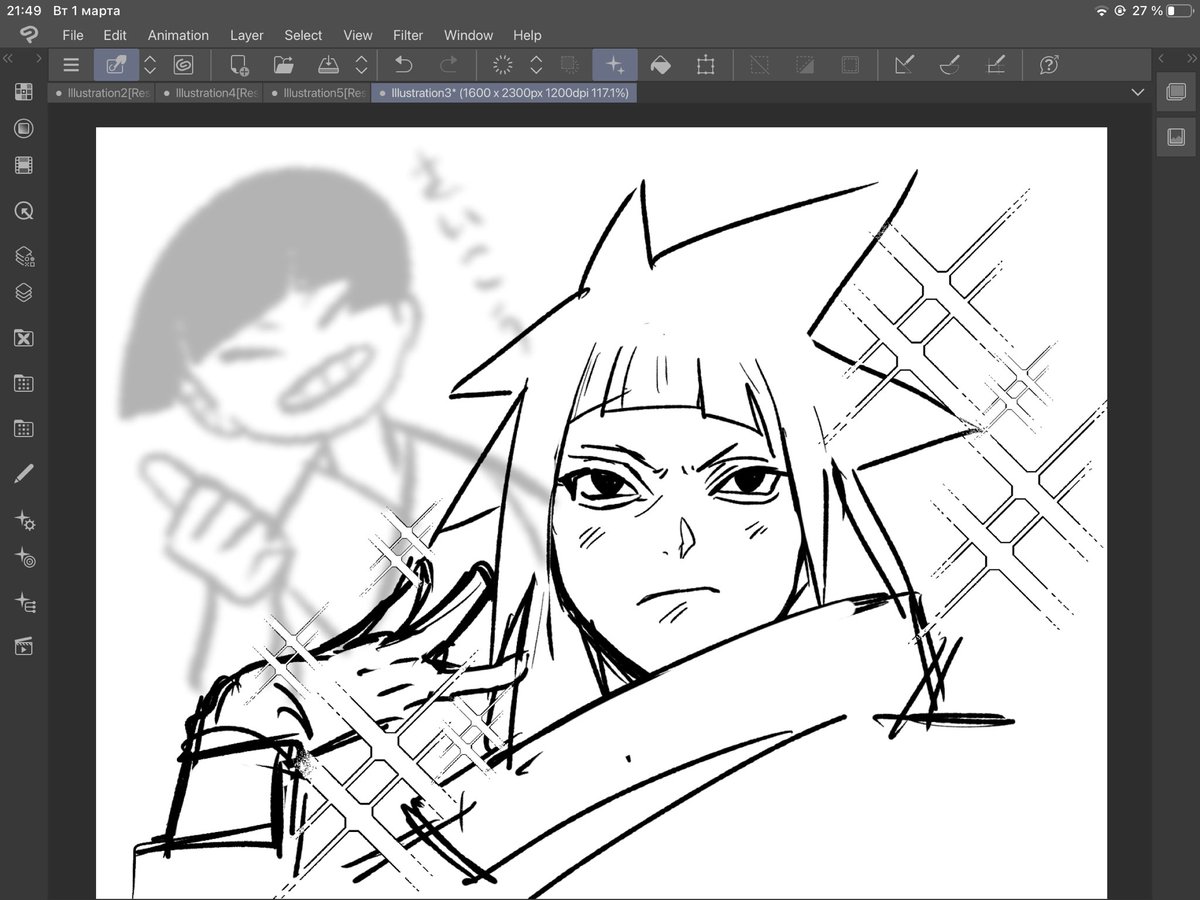Save the illustration with the Save icon
The image size is (1200, 900).
point(329,65)
